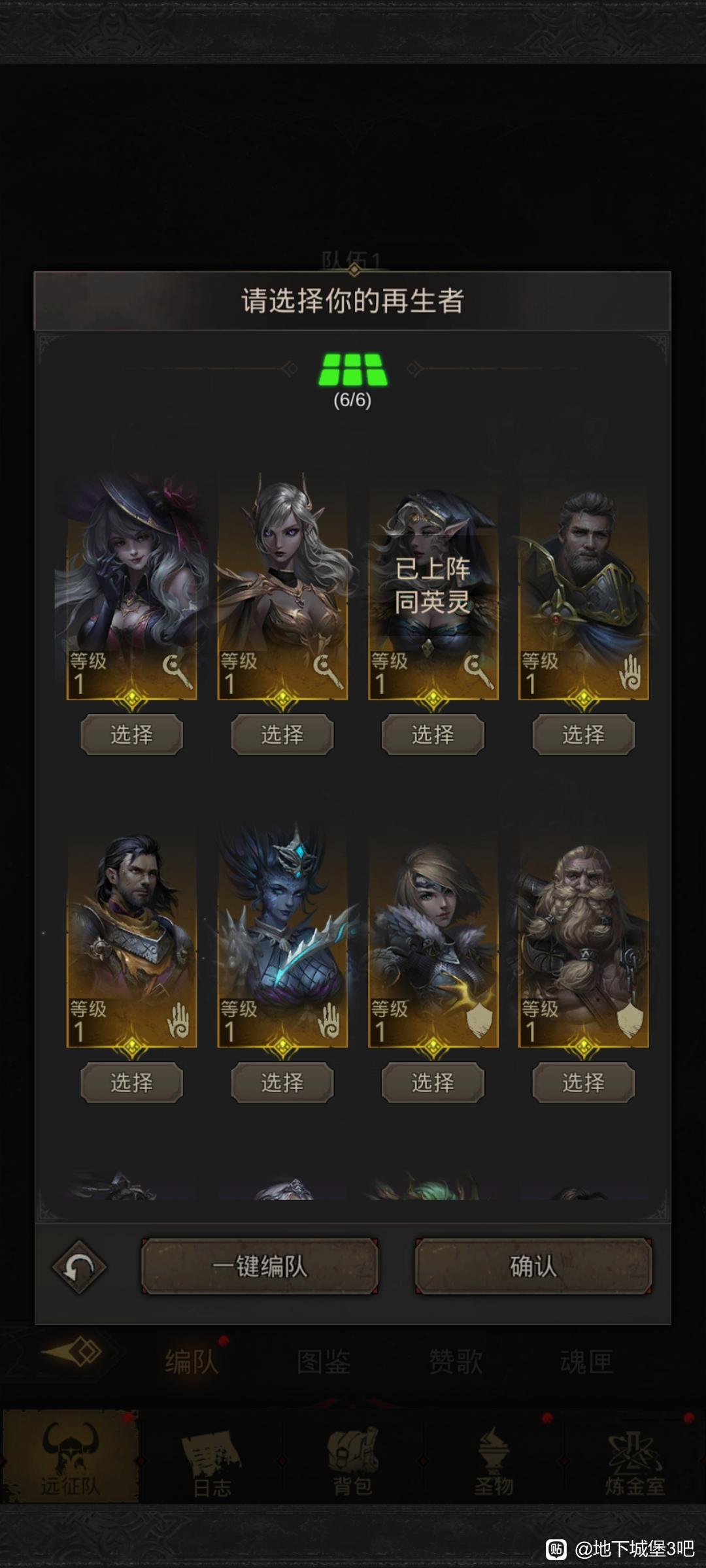Screen dimensions: 706x1568
Task: Select the witch-hat mage hero
Action: pos(131,734)
